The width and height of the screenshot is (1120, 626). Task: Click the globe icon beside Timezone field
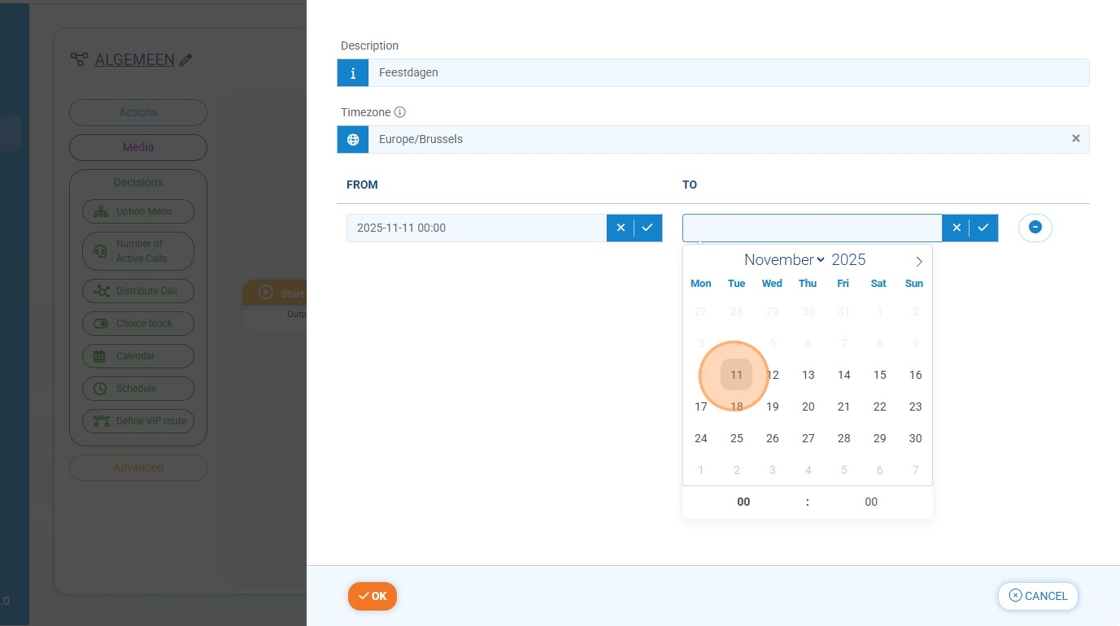pyautogui.click(x=353, y=140)
